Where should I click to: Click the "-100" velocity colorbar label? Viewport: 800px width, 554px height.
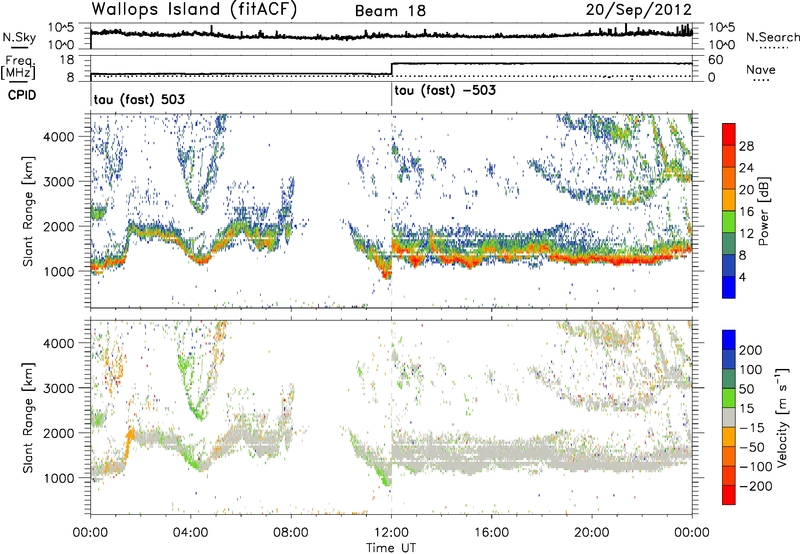tap(755, 467)
